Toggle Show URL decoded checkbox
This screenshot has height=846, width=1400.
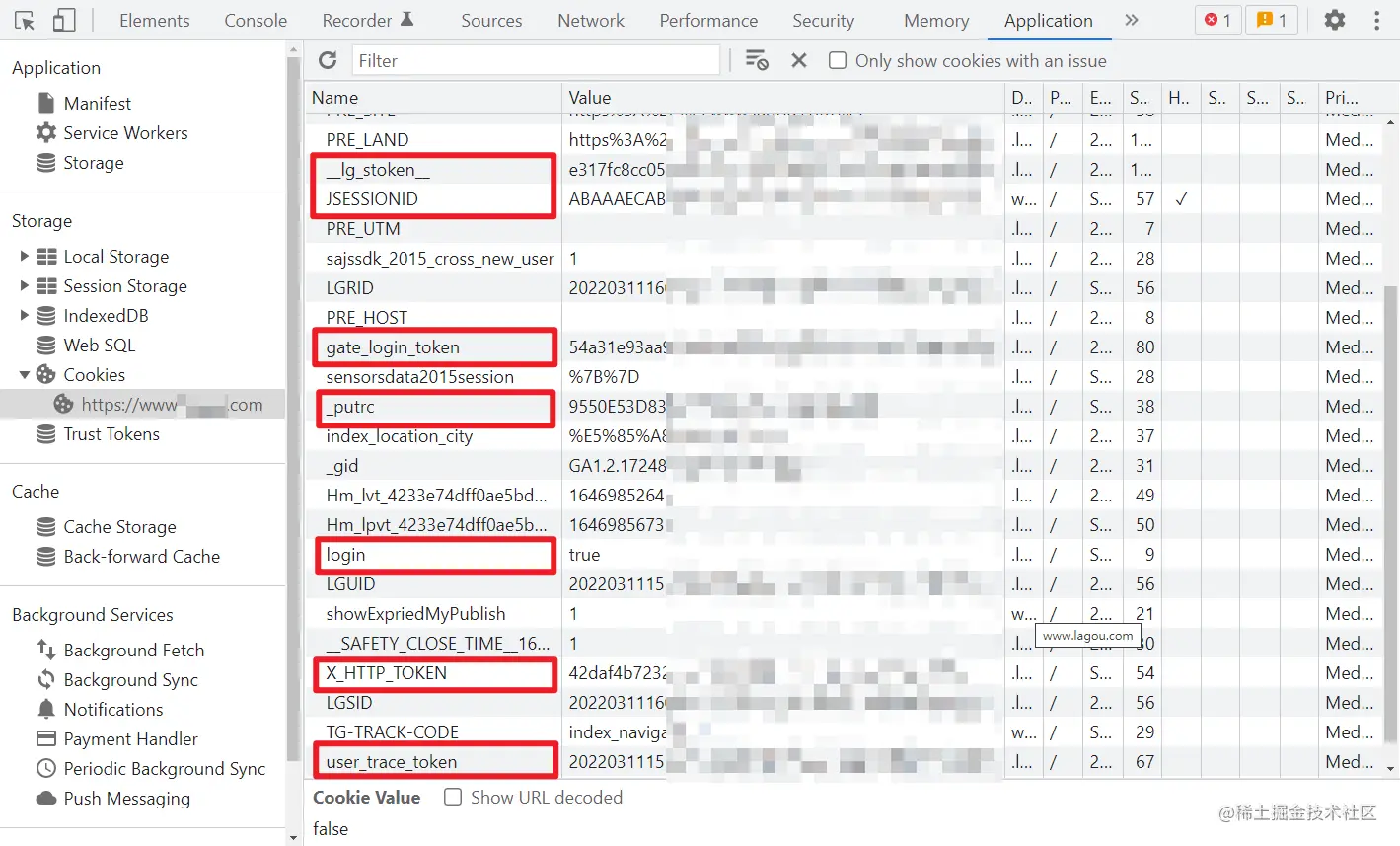click(453, 797)
